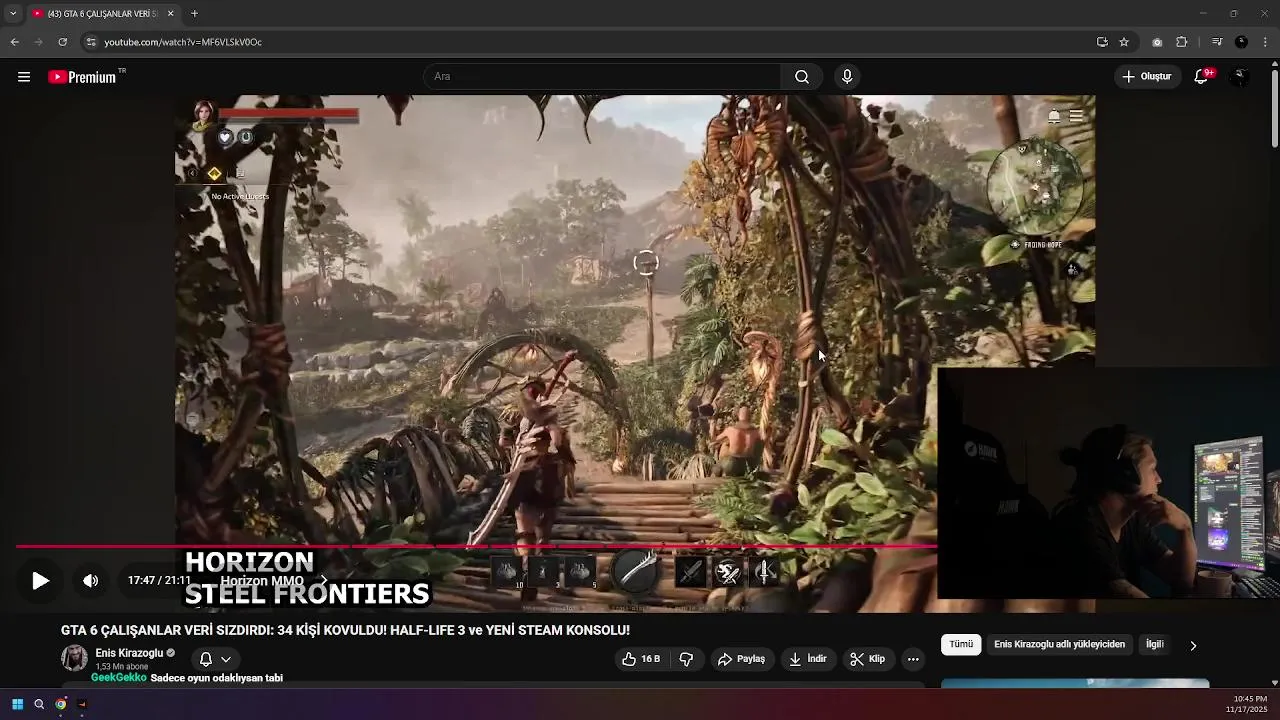Viewport: 1280px width, 720px height.
Task: Play the YouTube video
Action: [x=40, y=581]
